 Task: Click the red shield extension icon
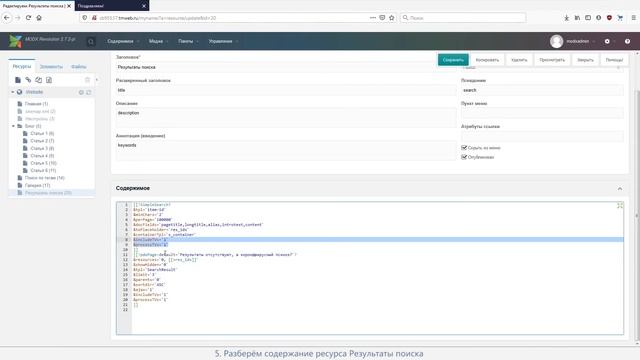pos(609,18)
